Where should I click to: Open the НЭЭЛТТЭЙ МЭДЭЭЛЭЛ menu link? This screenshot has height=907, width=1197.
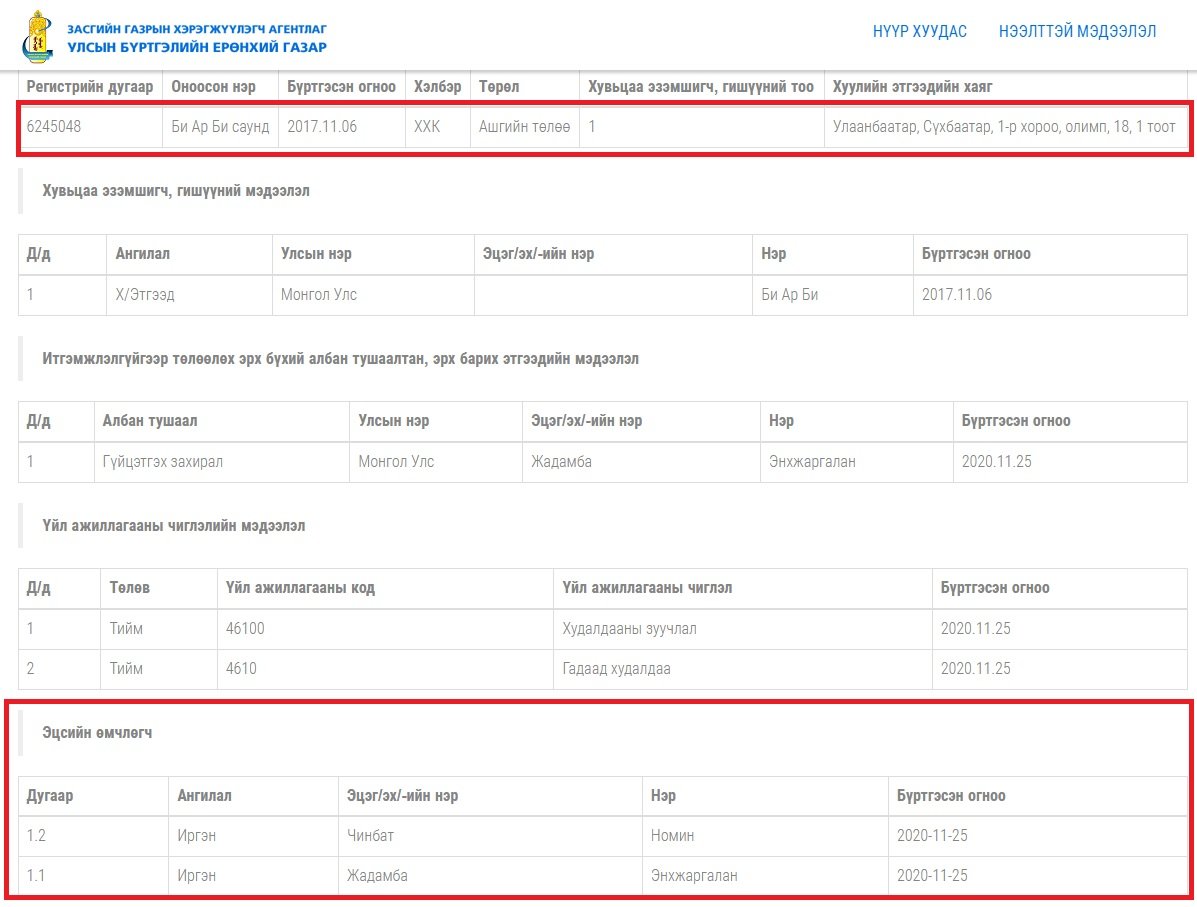pos(1077,31)
